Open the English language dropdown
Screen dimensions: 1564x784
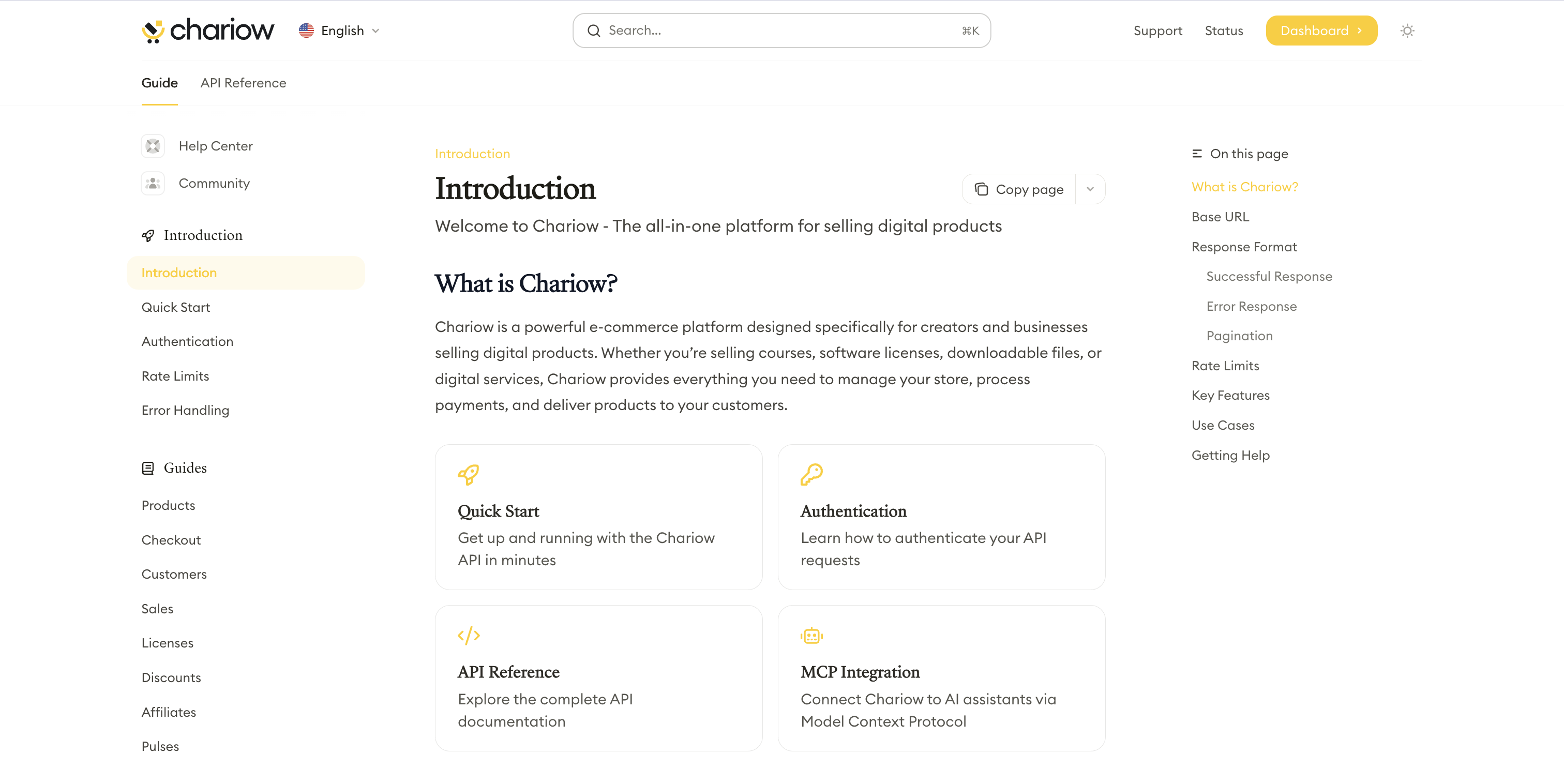point(339,31)
